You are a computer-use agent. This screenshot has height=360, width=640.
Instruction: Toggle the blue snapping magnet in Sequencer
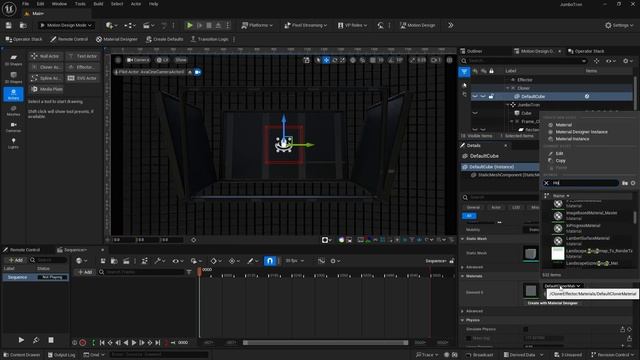[269, 261]
